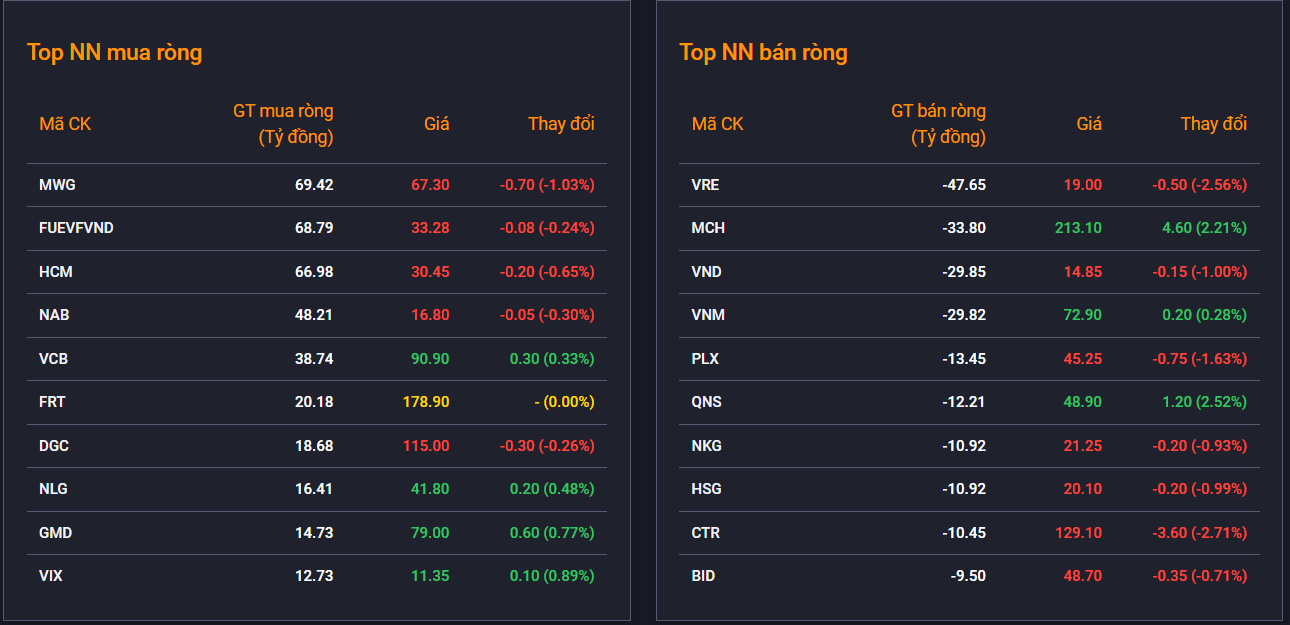Sort by GT mua ròng column header
Screen dimensions: 1290x625
[283, 124]
